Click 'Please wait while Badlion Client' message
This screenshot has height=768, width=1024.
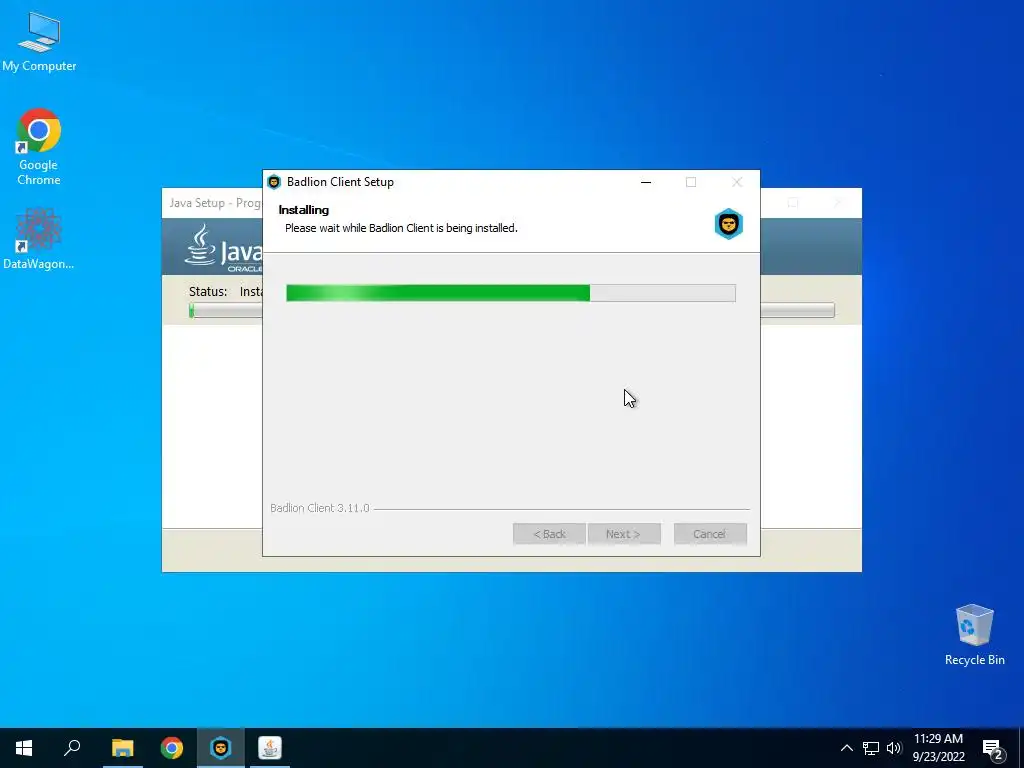click(401, 228)
